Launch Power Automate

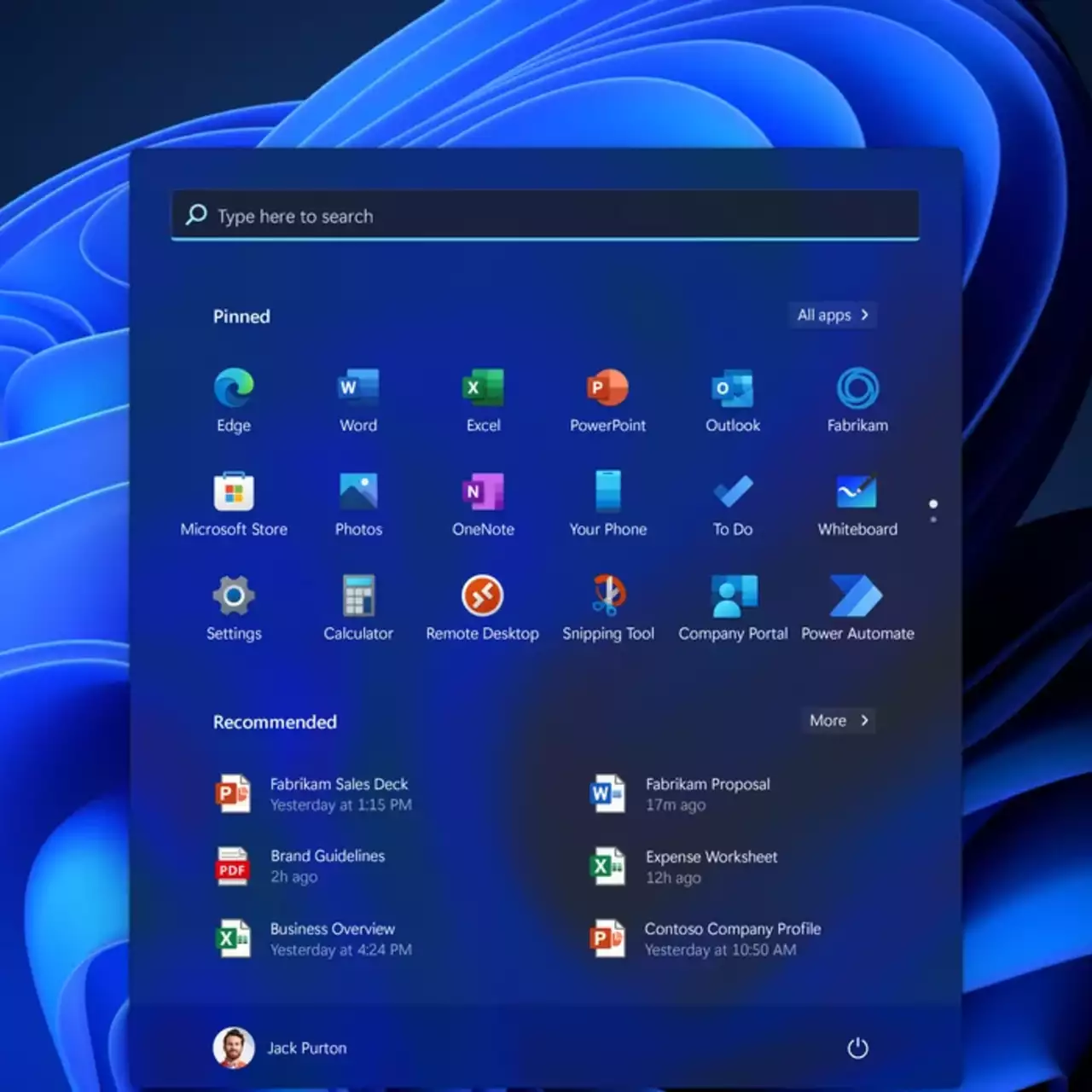point(857,608)
